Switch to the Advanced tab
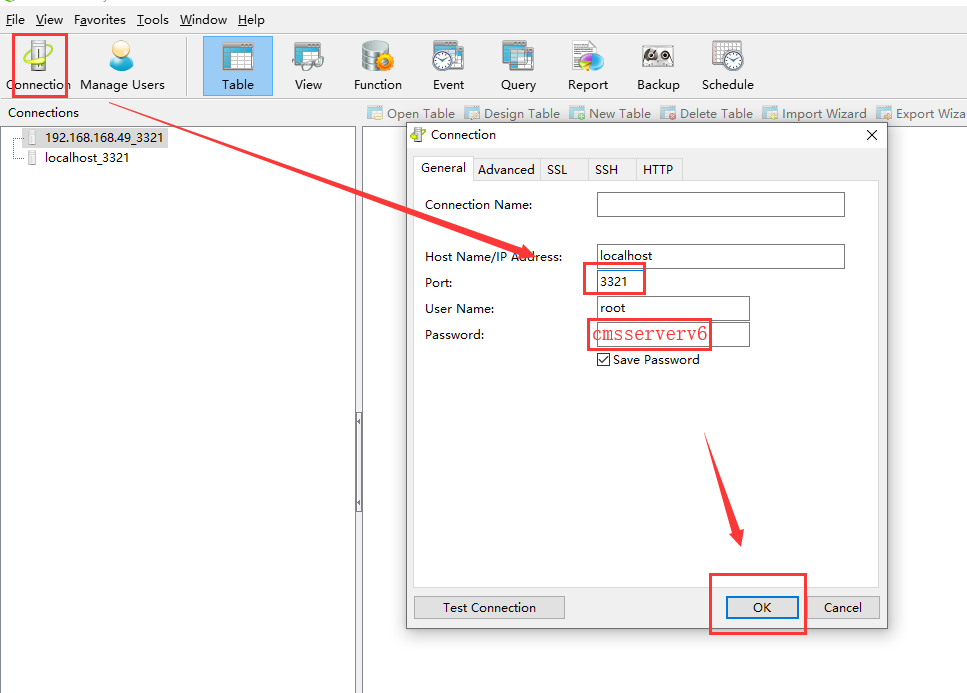Image resolution: width=967 pixels, height=693 pixels. (x=506, y=170)
